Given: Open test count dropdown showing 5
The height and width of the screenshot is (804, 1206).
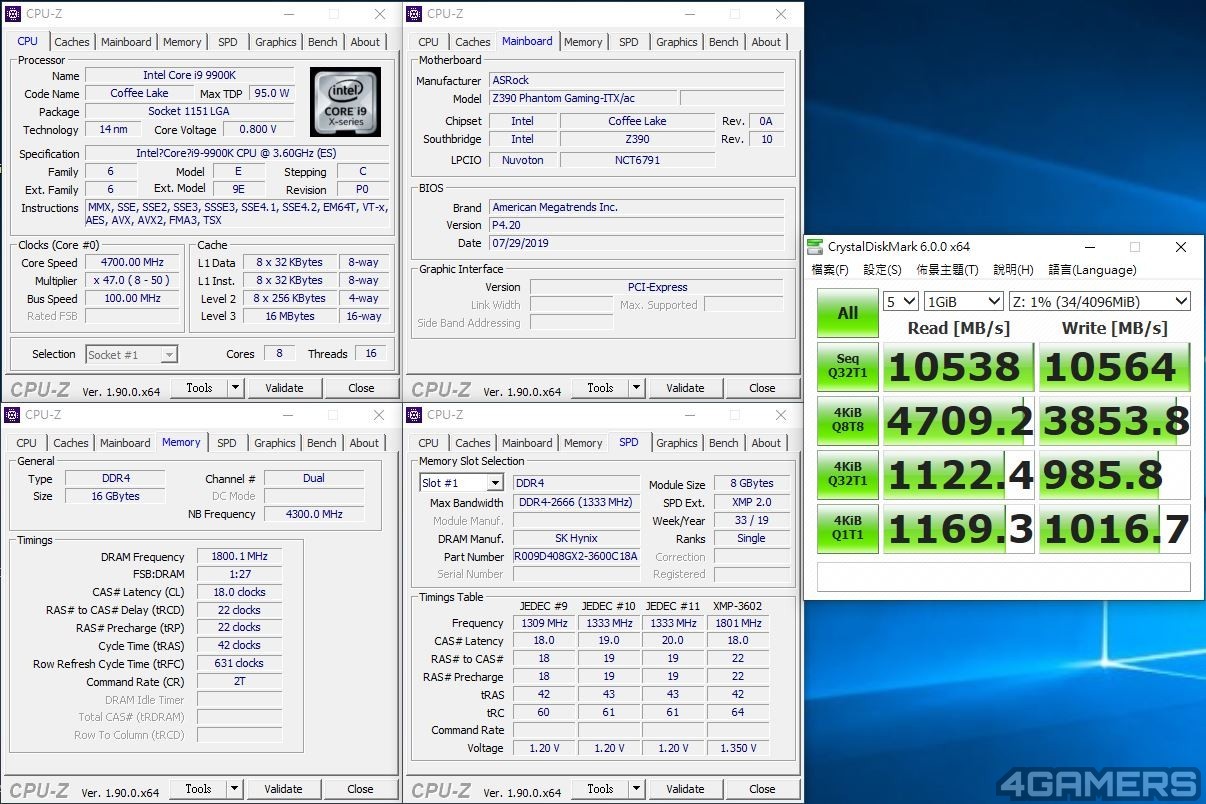Looking at the screenshot, I should [x=900, y=301].
